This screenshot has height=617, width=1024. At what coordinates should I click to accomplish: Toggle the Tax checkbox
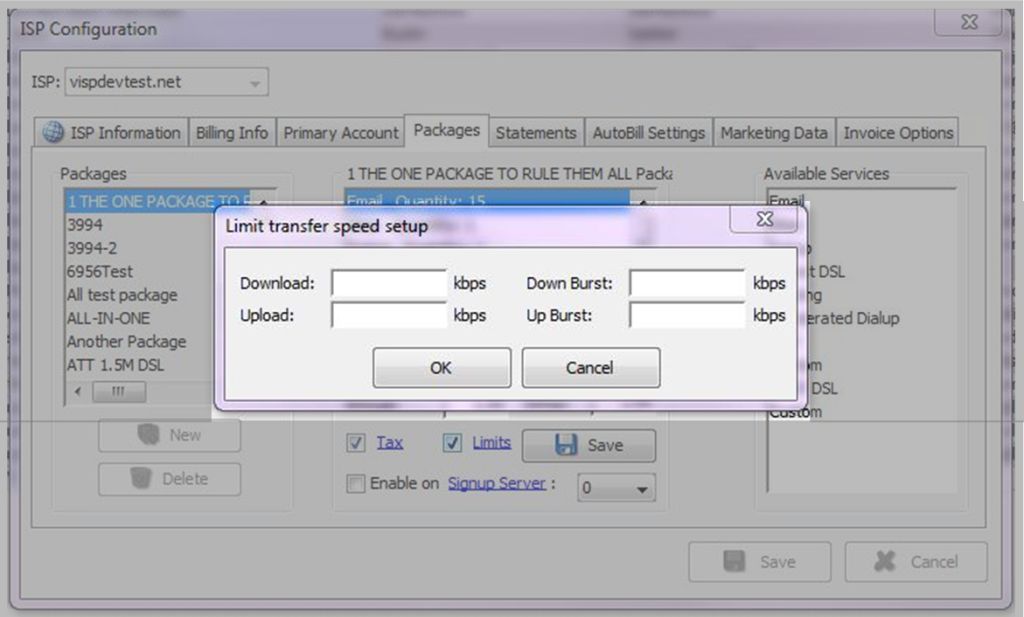coord(356,443)
